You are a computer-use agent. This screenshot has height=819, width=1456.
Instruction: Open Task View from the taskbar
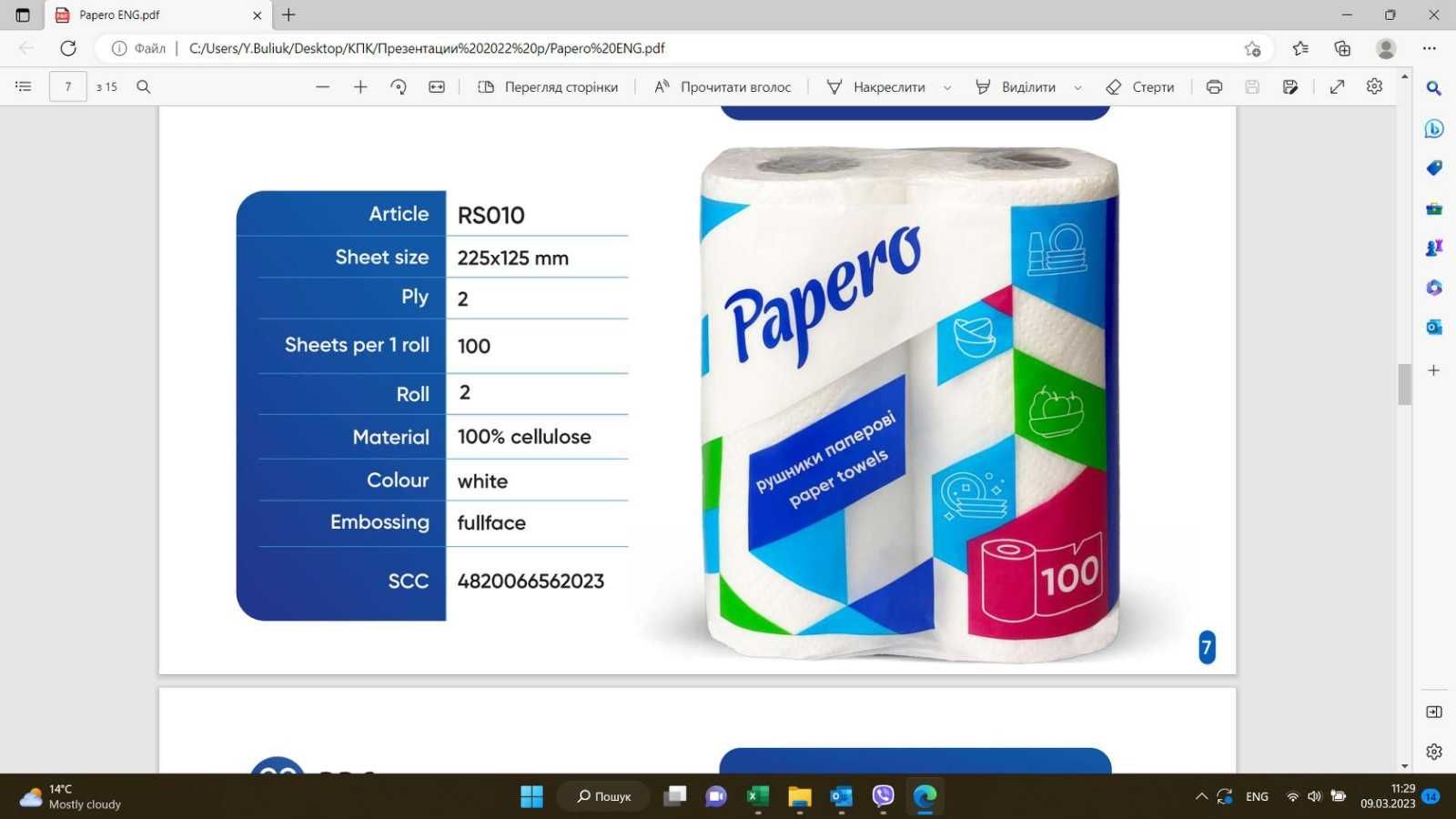pos(674,796)
